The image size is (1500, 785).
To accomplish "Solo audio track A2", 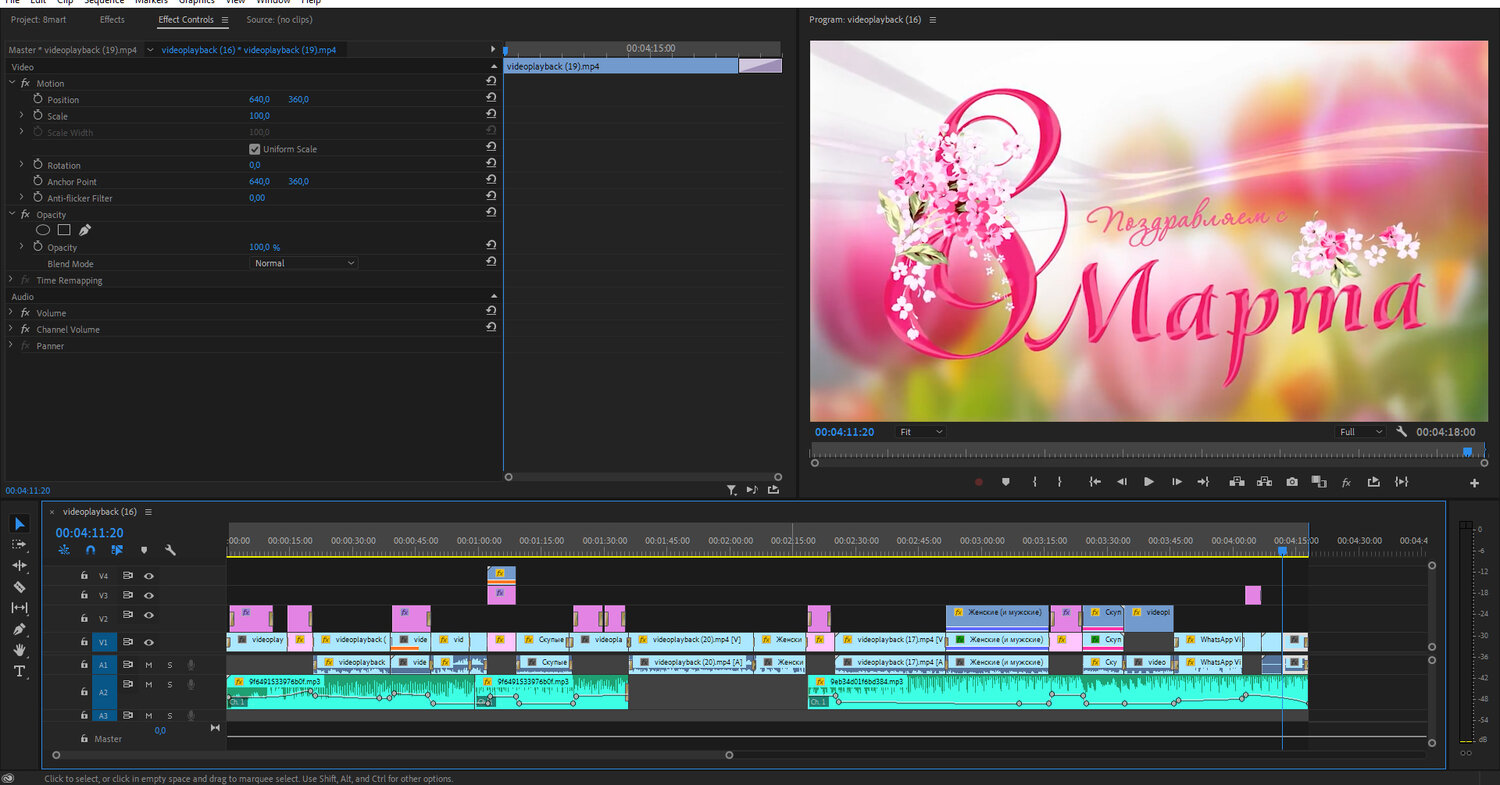I will (x=169, y=685).
